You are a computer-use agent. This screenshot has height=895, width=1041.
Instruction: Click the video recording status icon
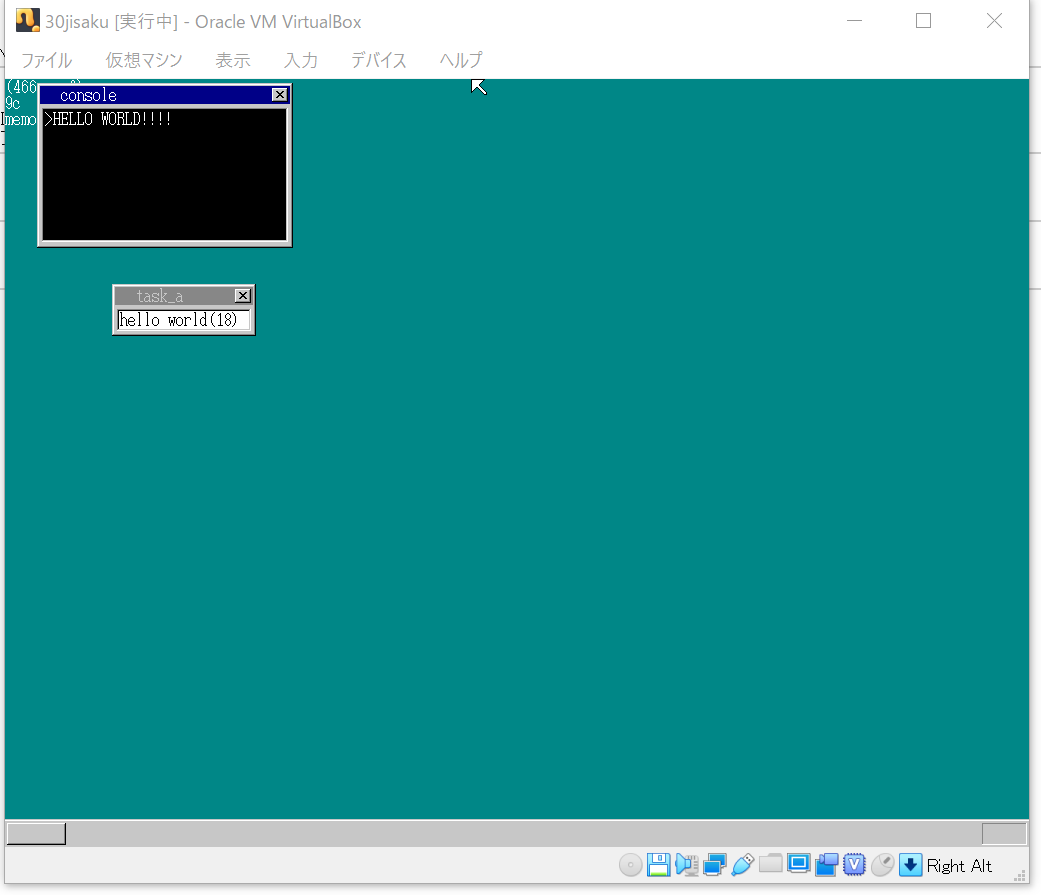(x=827, y=865)
